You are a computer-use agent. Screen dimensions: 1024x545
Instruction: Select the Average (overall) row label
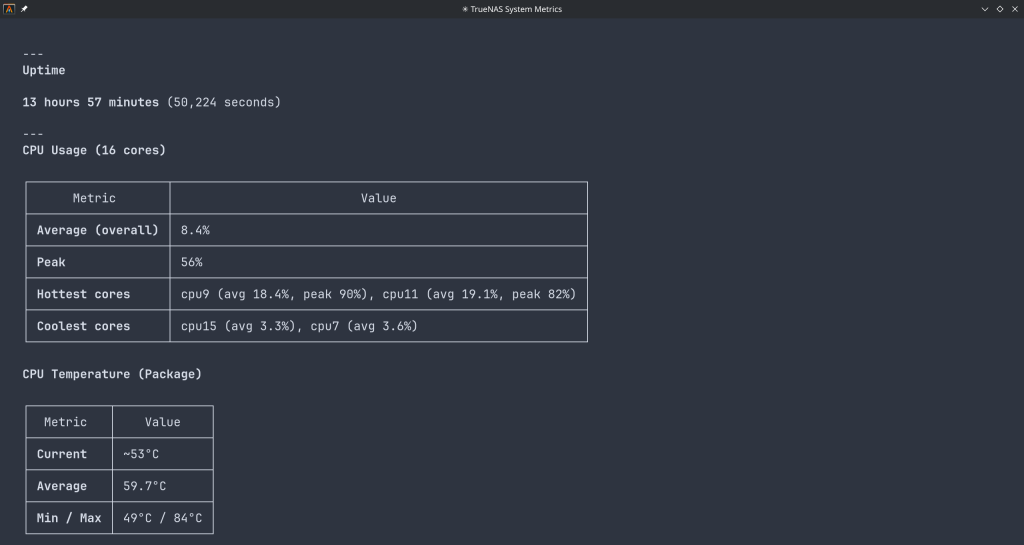click(97, 230)
